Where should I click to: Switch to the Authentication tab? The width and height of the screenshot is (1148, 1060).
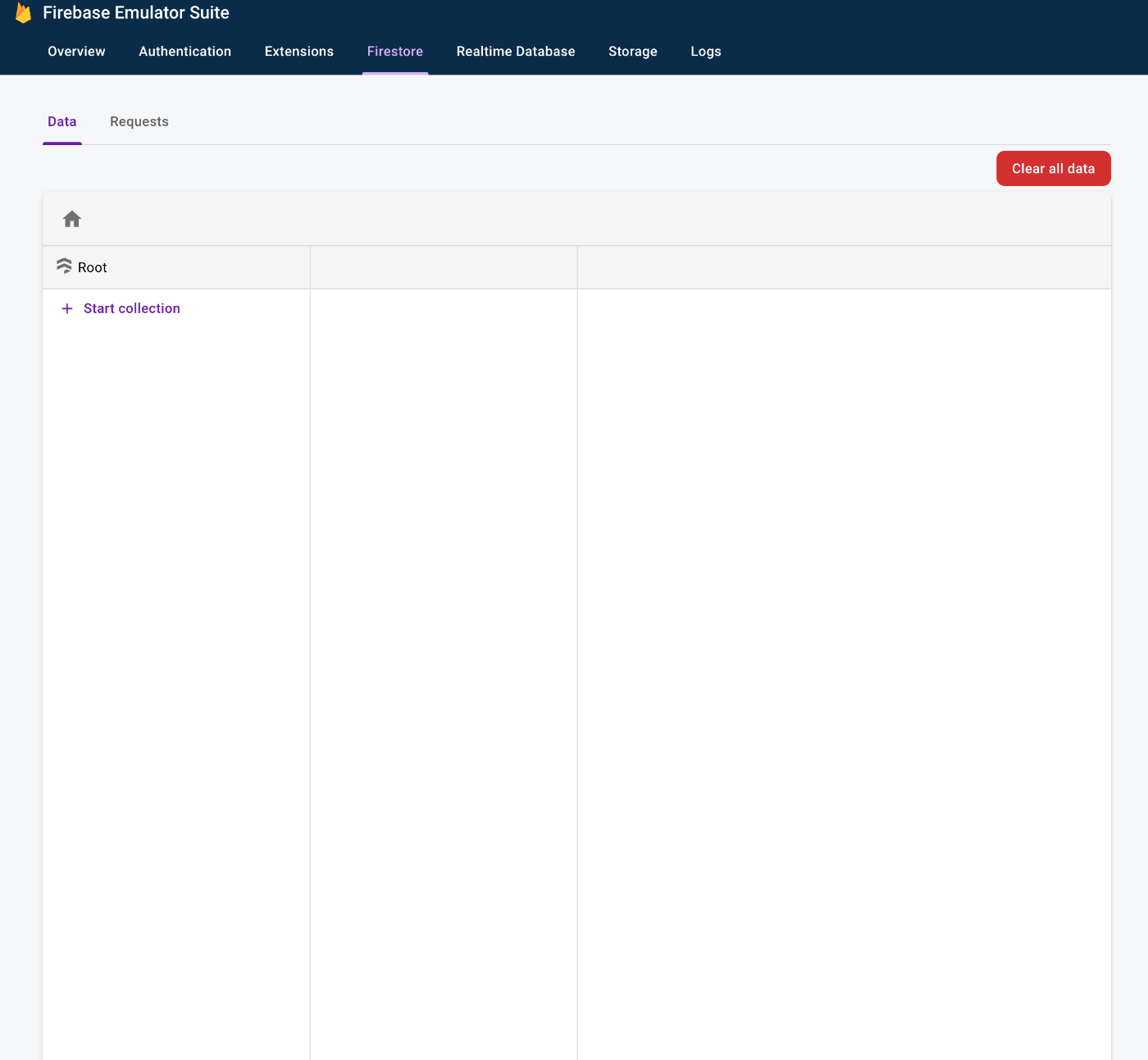[x=185, y=52]
